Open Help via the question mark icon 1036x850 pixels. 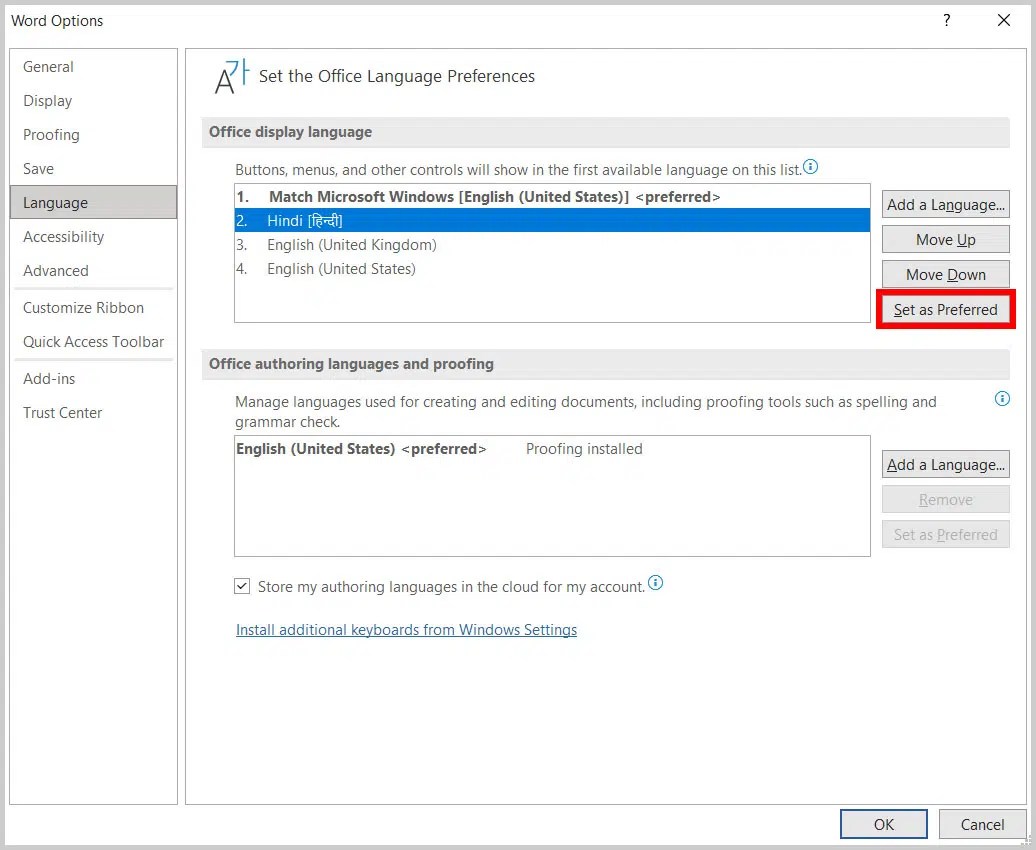[946, 20]
